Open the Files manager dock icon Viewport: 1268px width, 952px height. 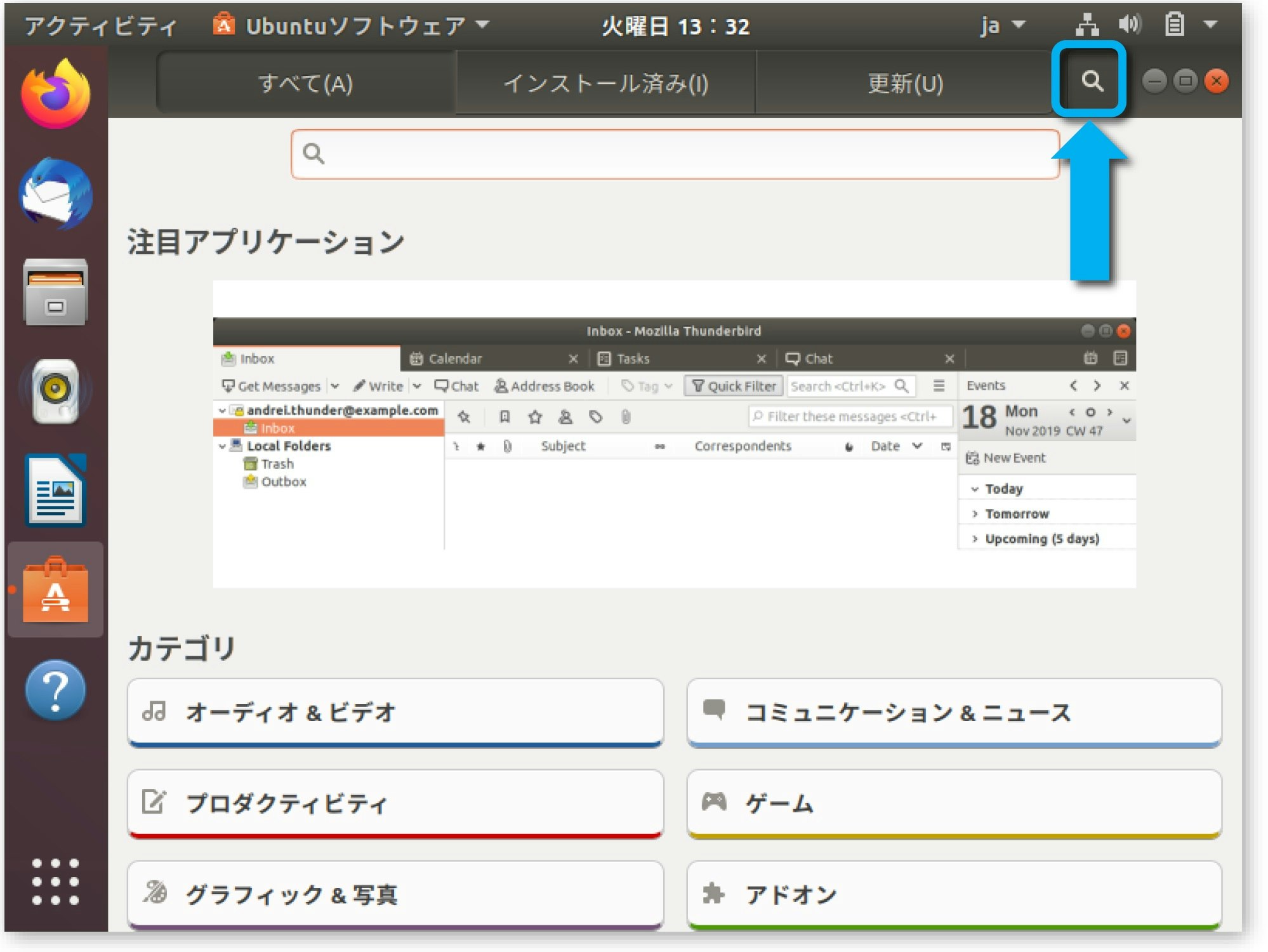coord(55,293)
